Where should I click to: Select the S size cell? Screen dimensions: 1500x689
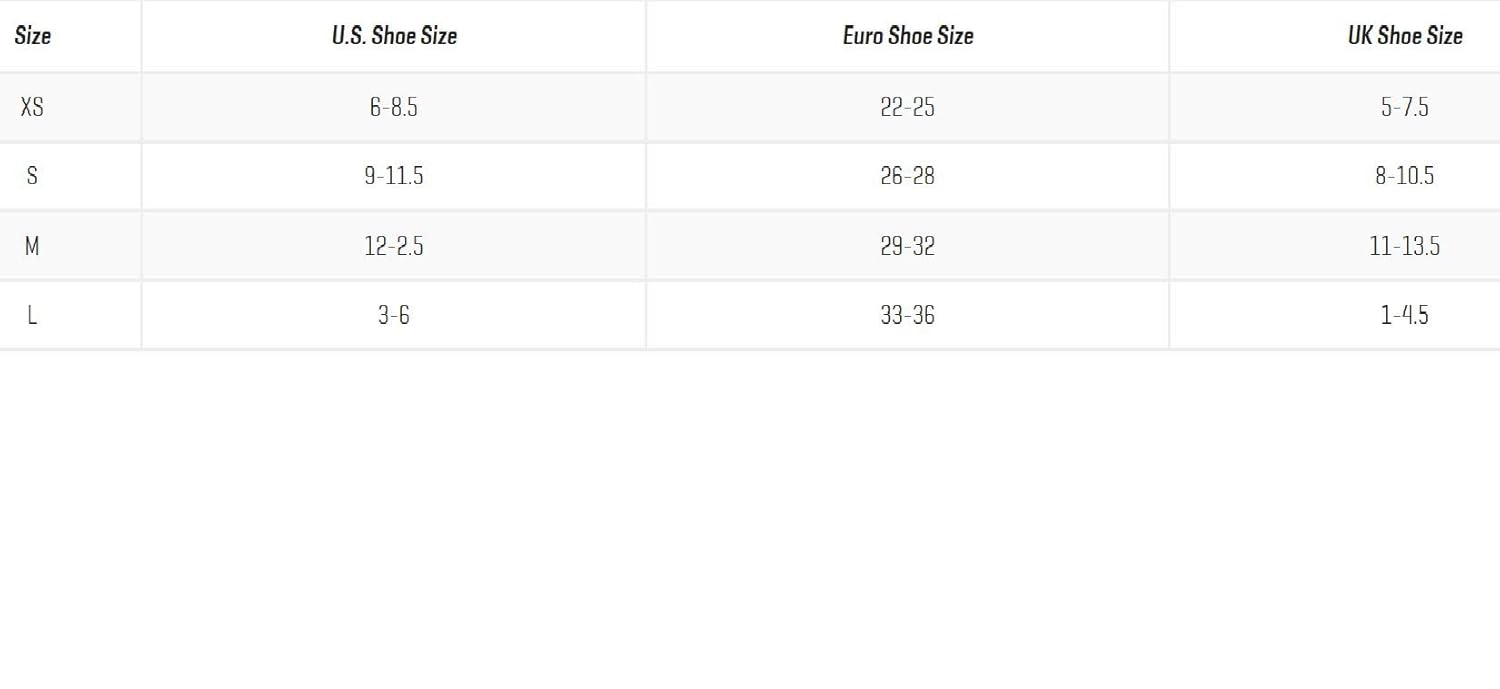(x=32, y=176)
